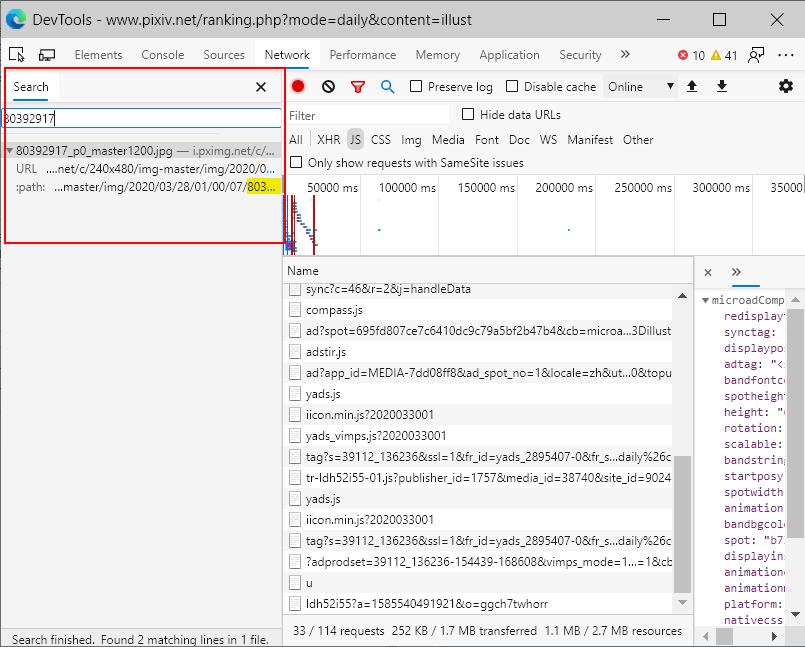Select the Network tab

287,55
